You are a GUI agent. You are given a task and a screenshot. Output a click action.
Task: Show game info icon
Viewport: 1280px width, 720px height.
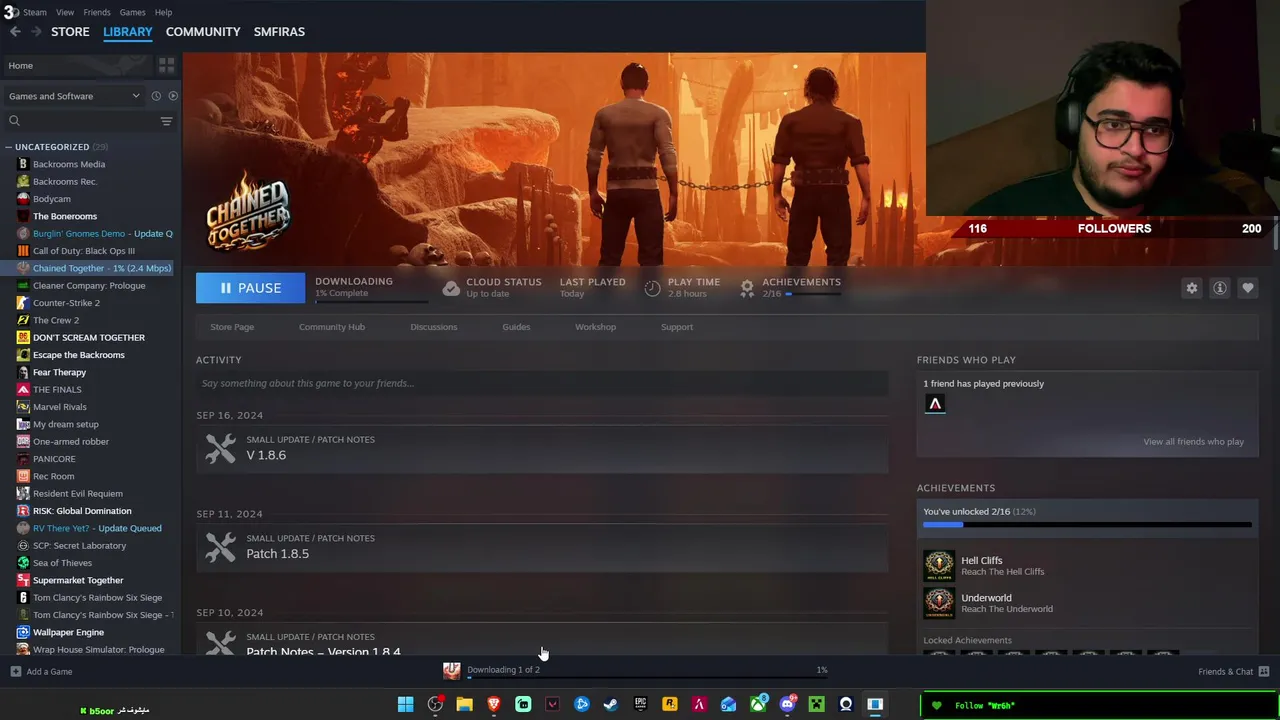click(x=1220, y=288)
